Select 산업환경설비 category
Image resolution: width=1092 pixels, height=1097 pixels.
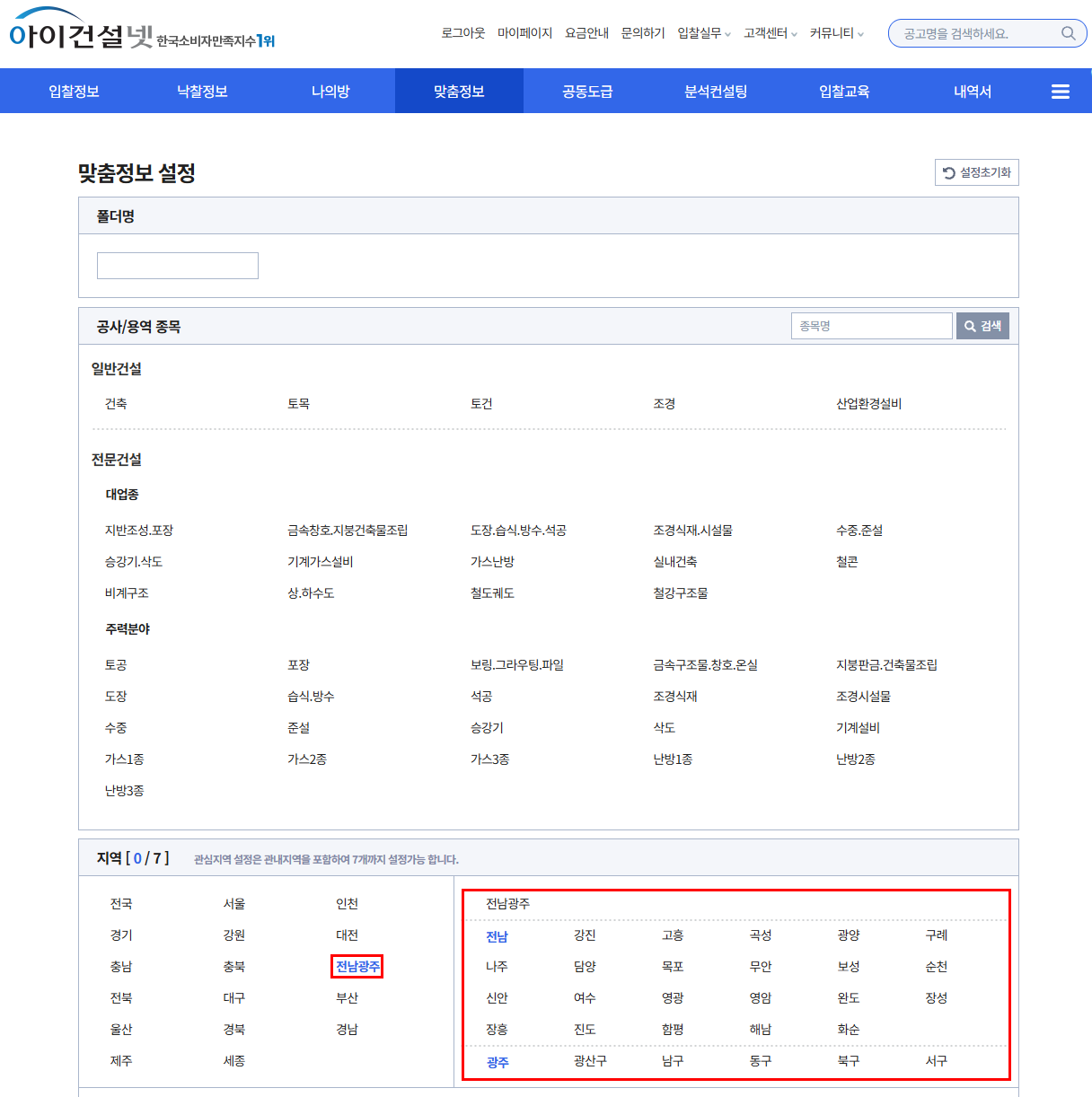pos(869,404)
